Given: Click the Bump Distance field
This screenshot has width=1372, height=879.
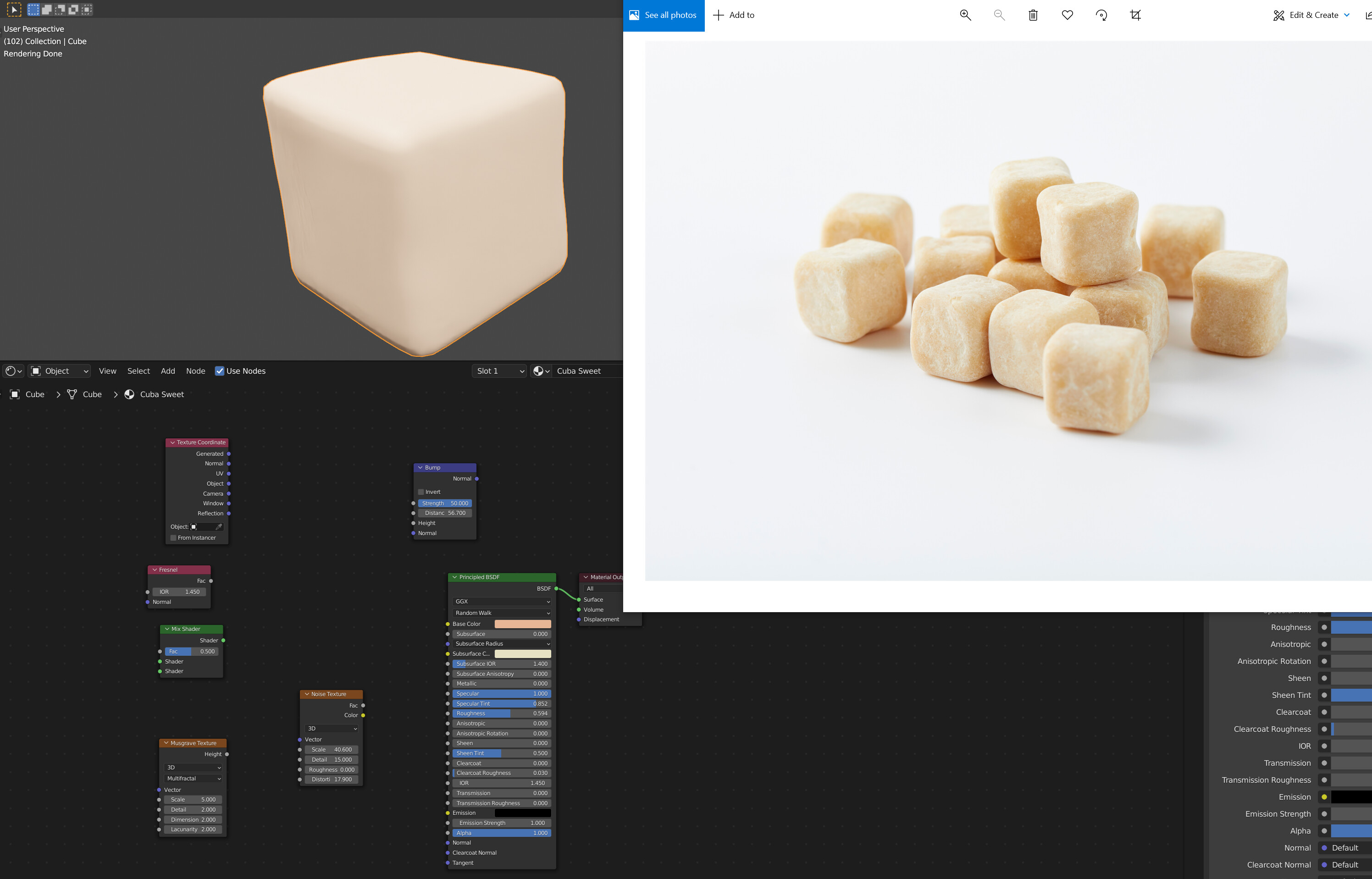Looking at the screenshot, I should 445,513.
